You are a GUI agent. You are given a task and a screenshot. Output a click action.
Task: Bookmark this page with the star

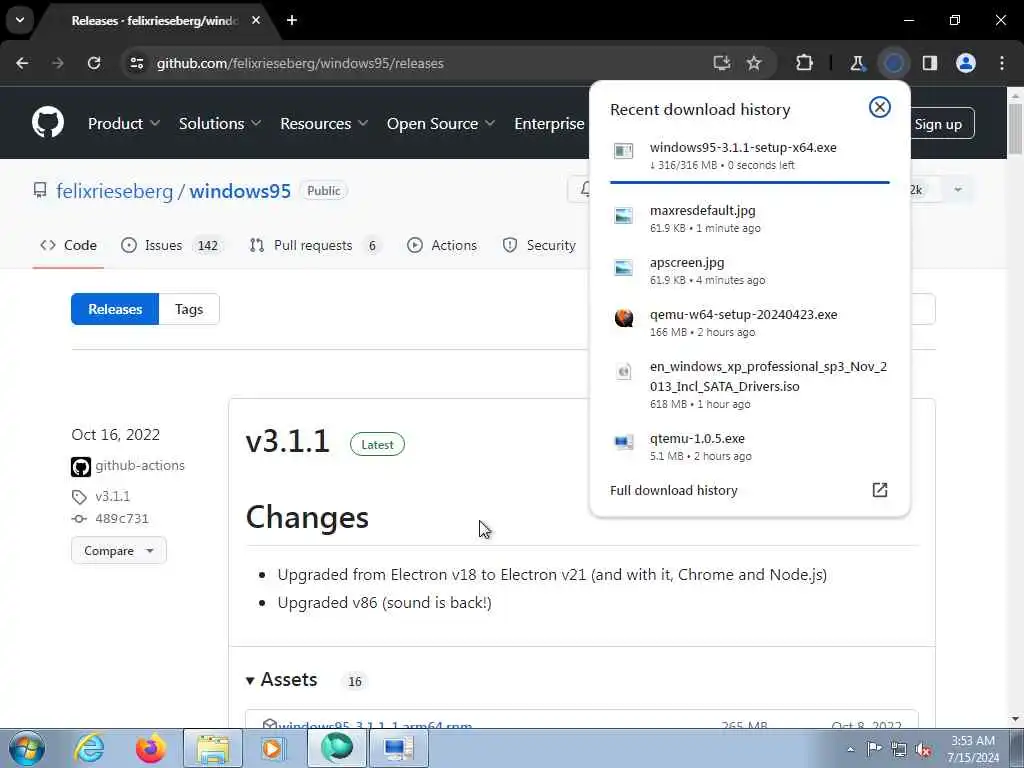tap(754, 63)
